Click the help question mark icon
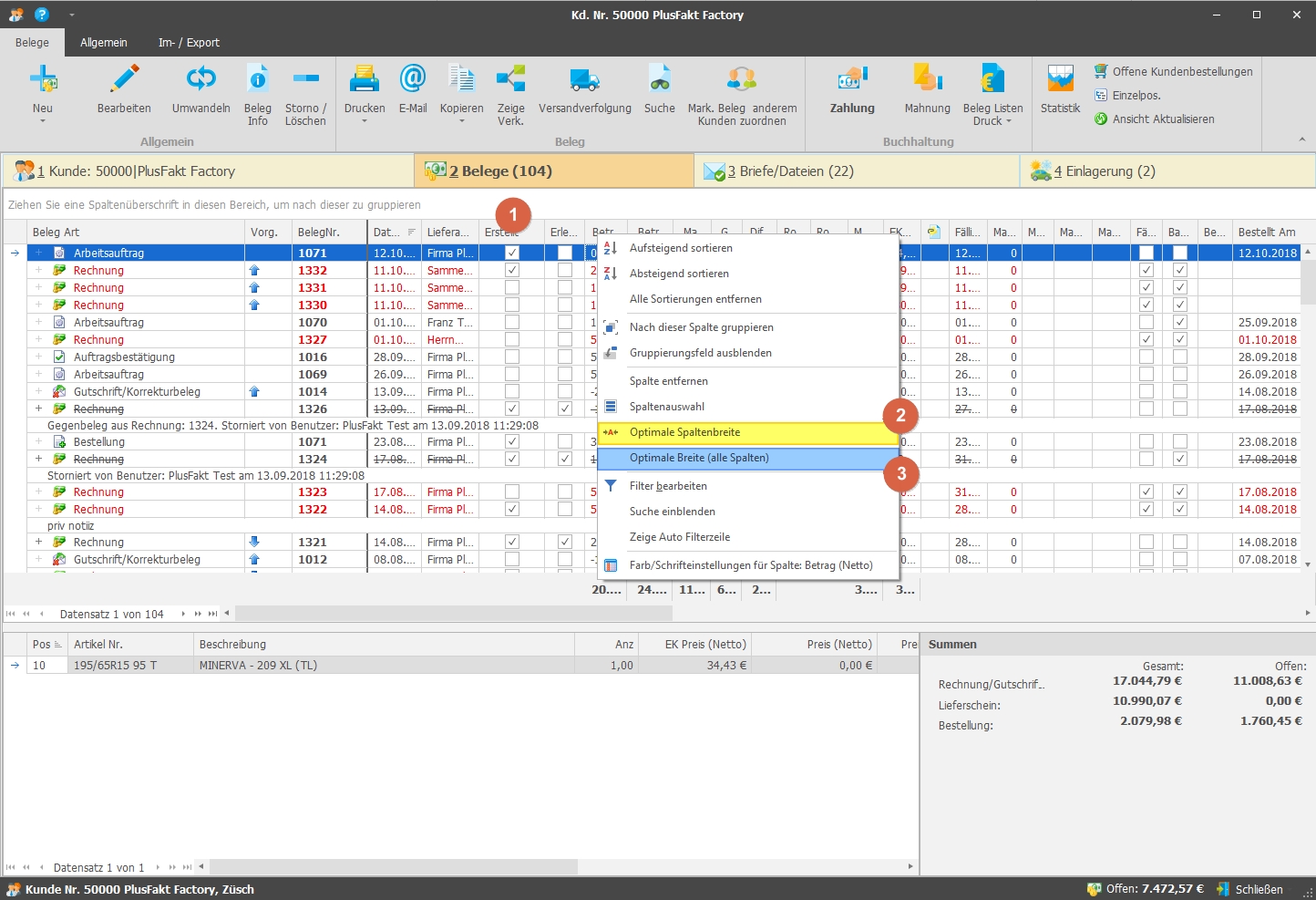 point(41,15)
